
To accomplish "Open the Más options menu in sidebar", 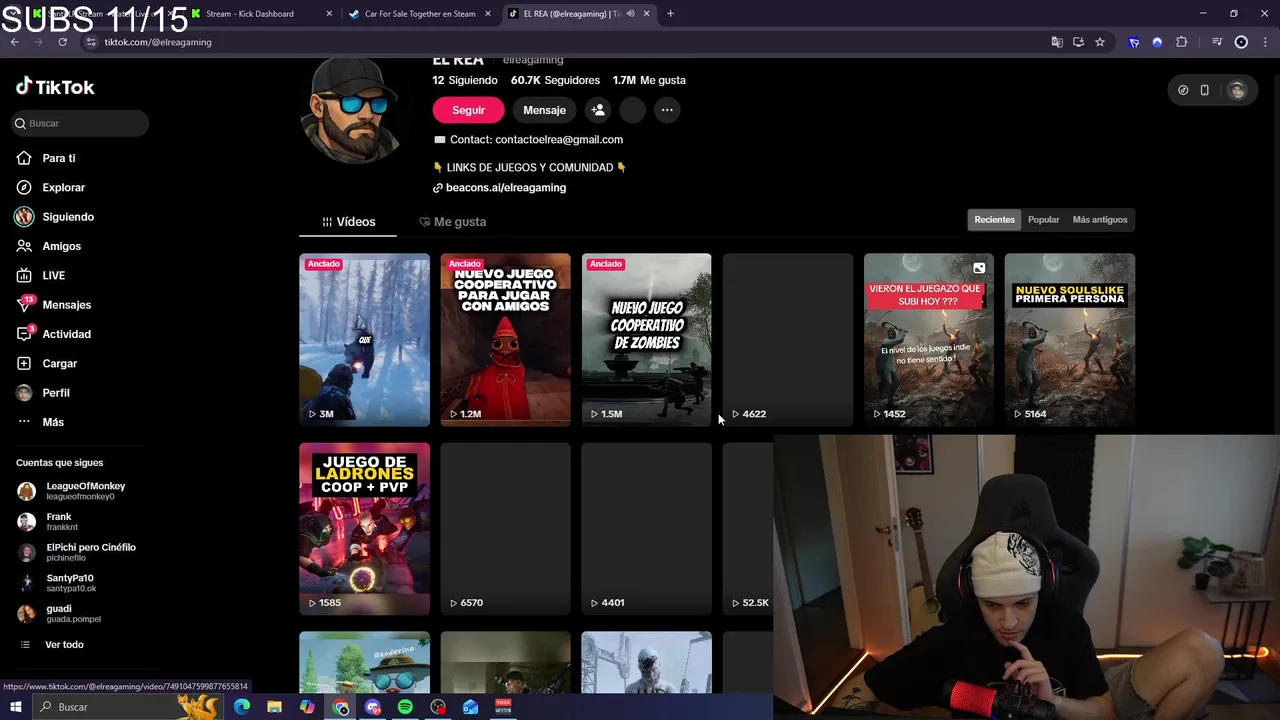I will [40, 422].
